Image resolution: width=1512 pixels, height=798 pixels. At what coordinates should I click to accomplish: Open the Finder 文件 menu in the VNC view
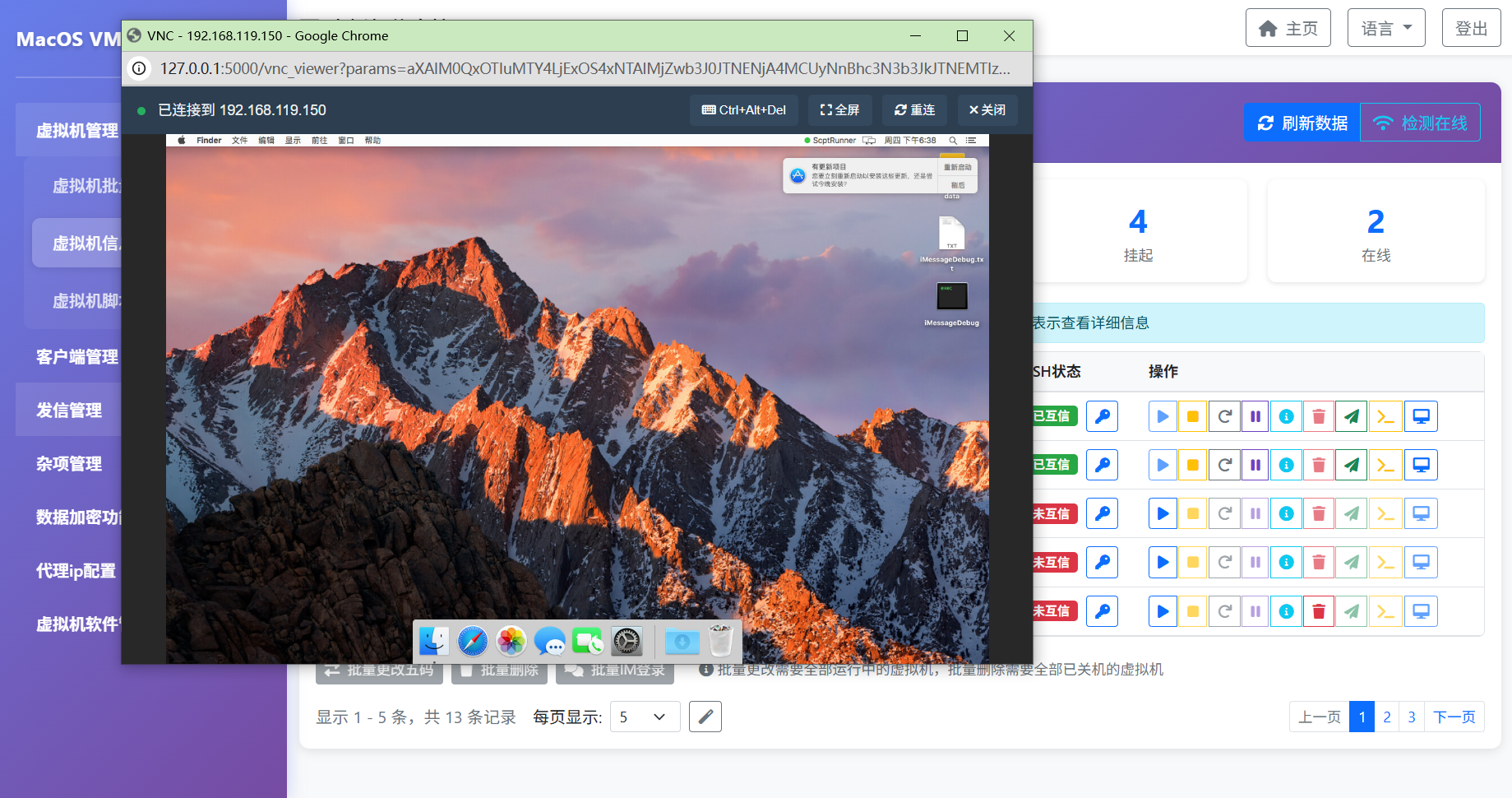(239, 141)
